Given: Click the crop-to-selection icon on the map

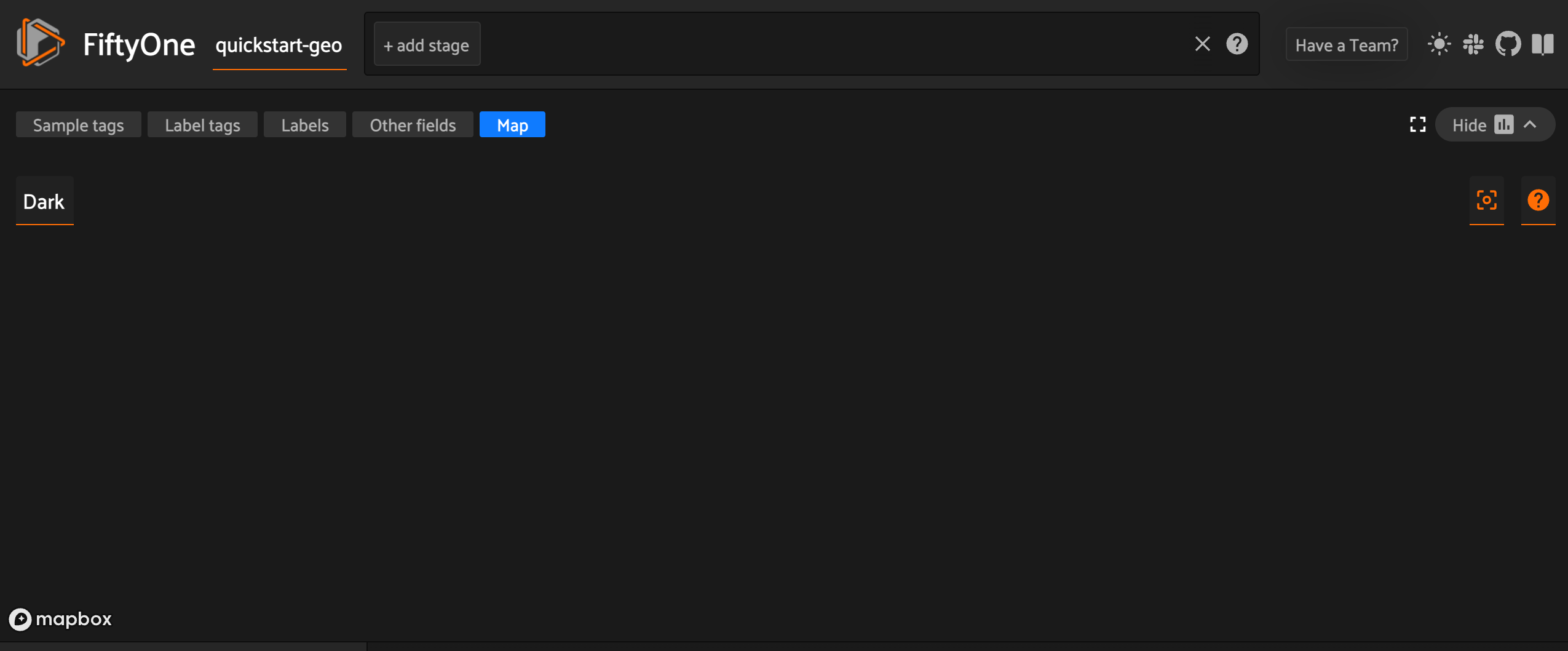Looking at the screenshot, I should [x=1486, y=200].
